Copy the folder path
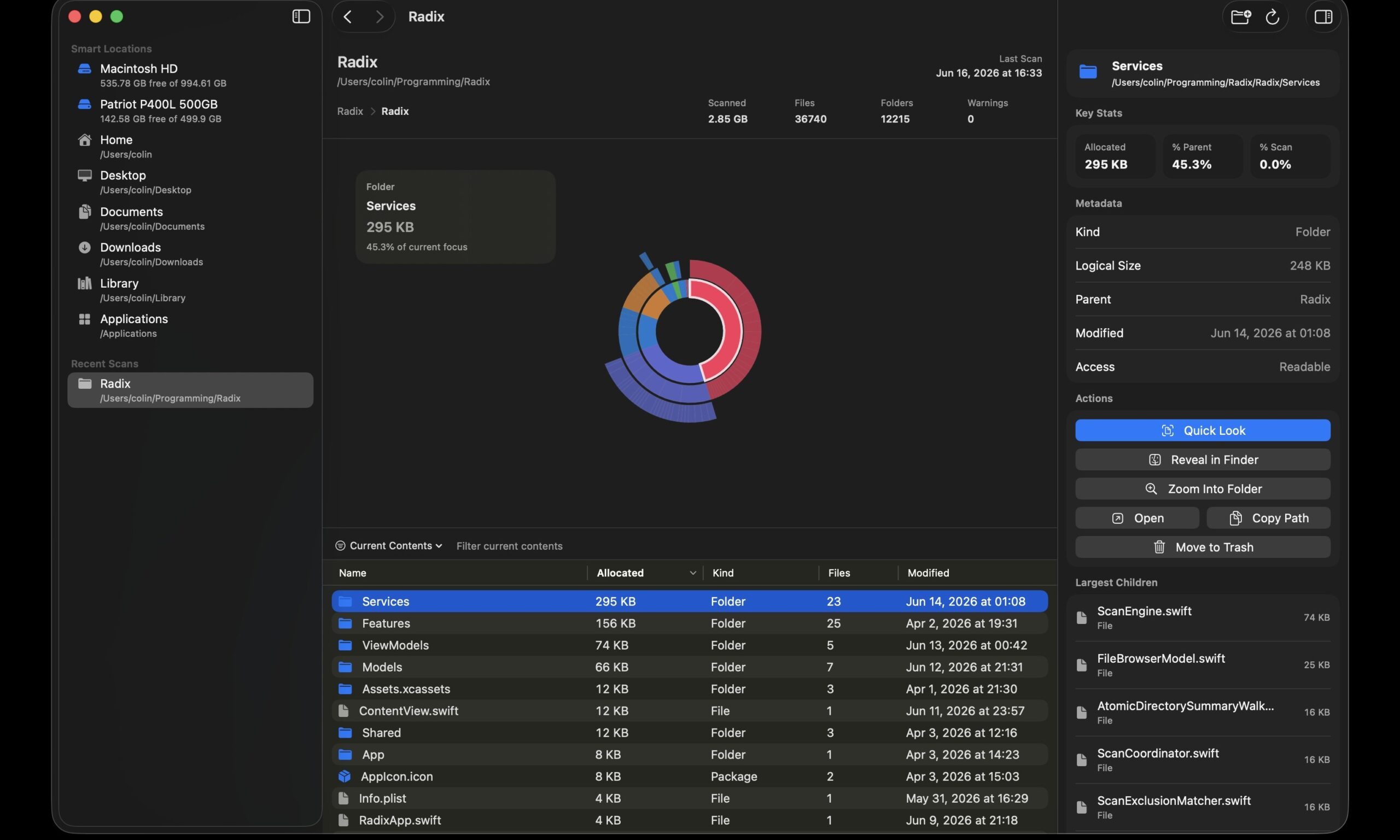The height and width of the screenshot is (840, 1400). 1268,518
